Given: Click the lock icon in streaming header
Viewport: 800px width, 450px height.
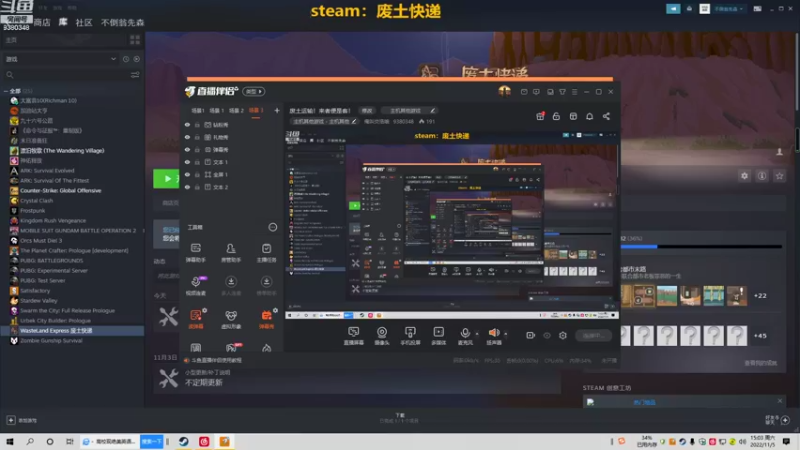Looking at the screenshot, I should tap(556, 116).
